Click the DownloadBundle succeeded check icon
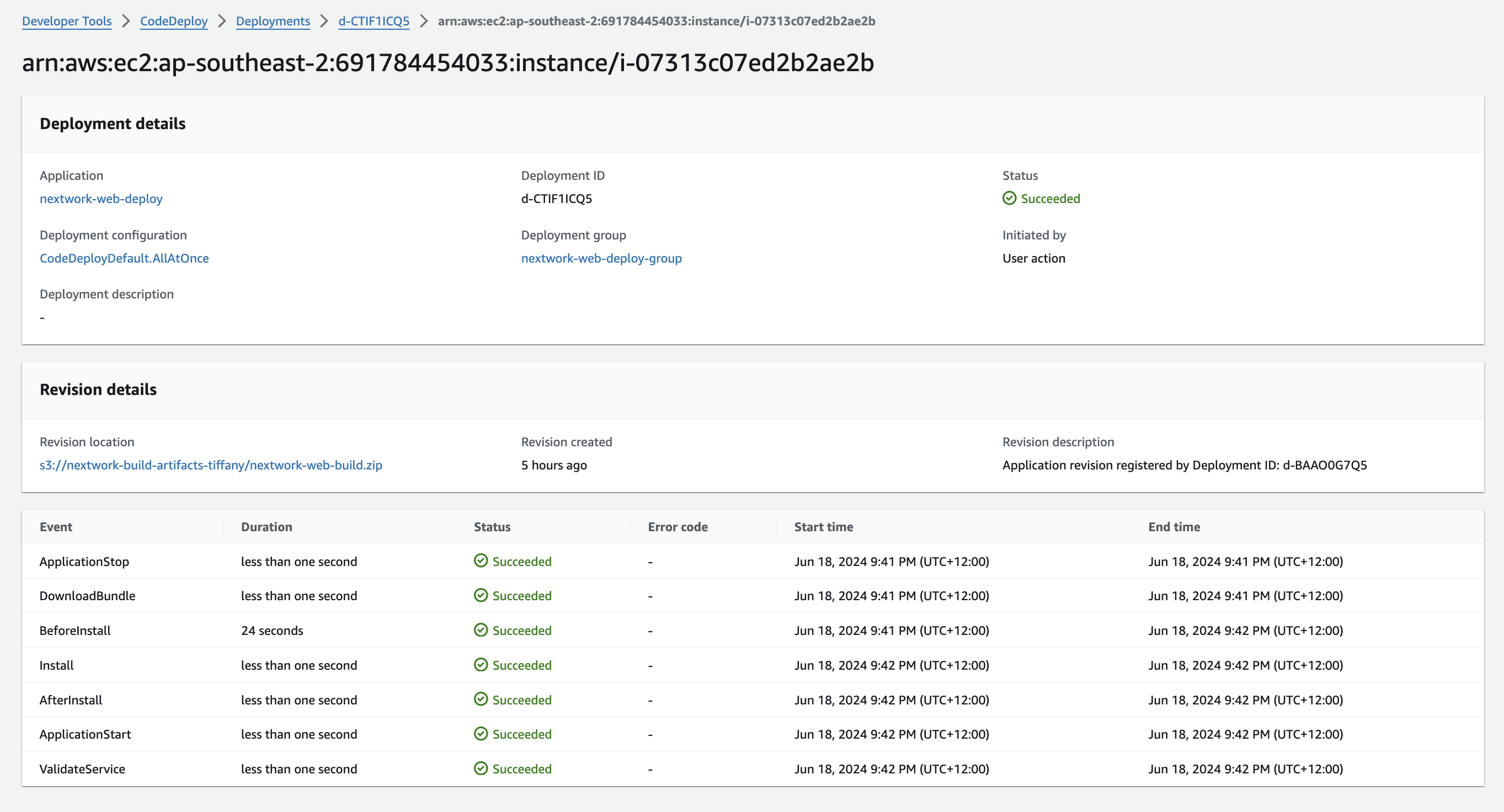The width and height of the screenshot is (1504, 812). click(x=481, y=595)
